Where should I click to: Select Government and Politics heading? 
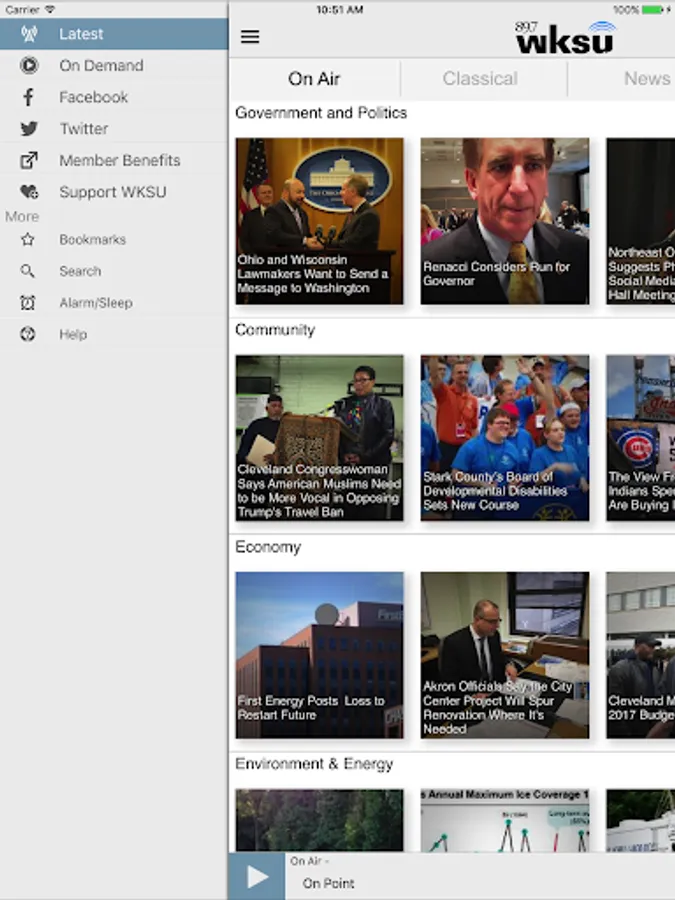(321, 112)
